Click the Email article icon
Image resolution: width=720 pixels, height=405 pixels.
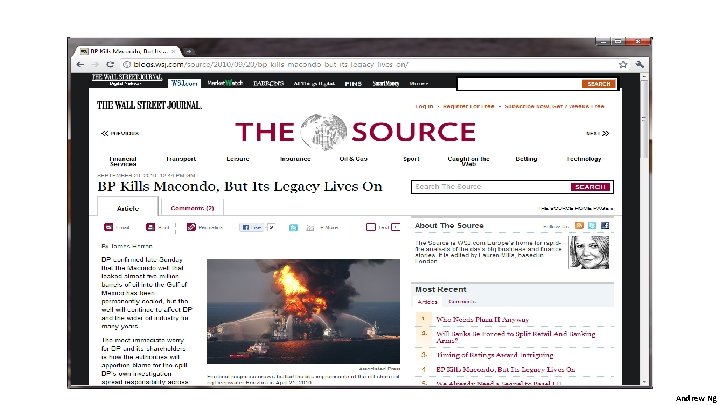[108, 227]
